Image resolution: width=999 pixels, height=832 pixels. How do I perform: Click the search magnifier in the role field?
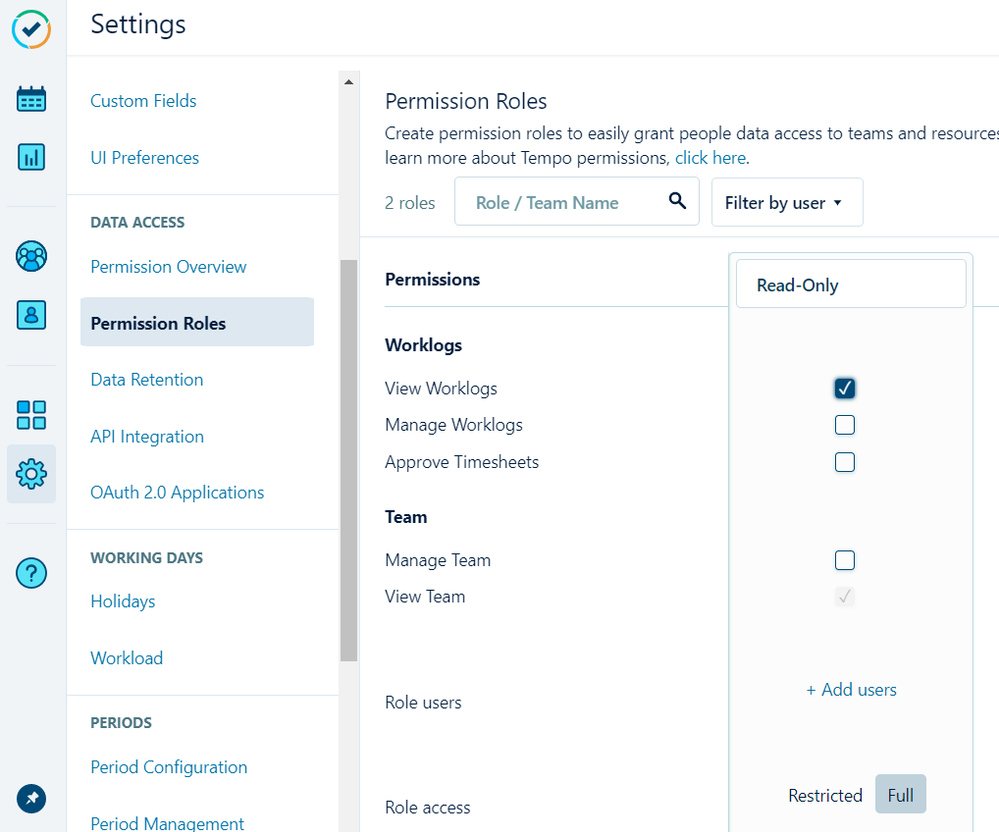pos(678,201)
